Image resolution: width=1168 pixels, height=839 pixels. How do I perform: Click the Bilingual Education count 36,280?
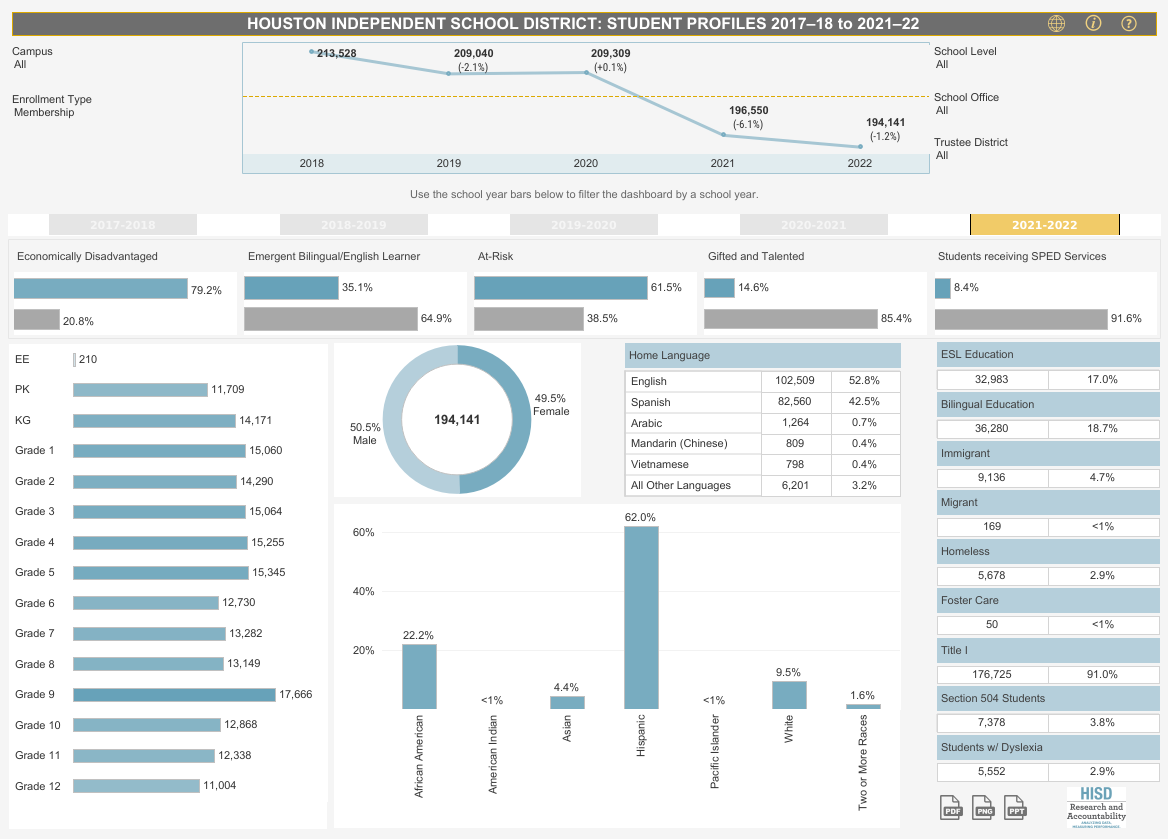point(991,428)
